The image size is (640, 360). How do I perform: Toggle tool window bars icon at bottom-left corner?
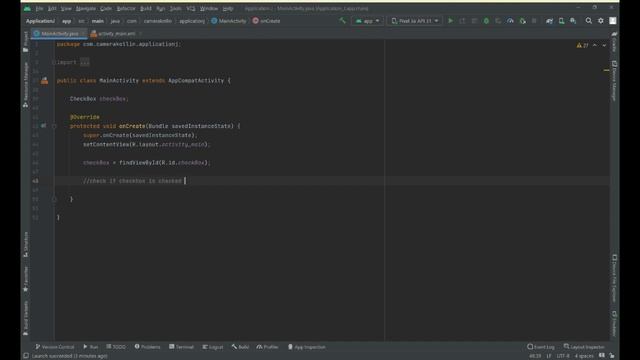26,356
